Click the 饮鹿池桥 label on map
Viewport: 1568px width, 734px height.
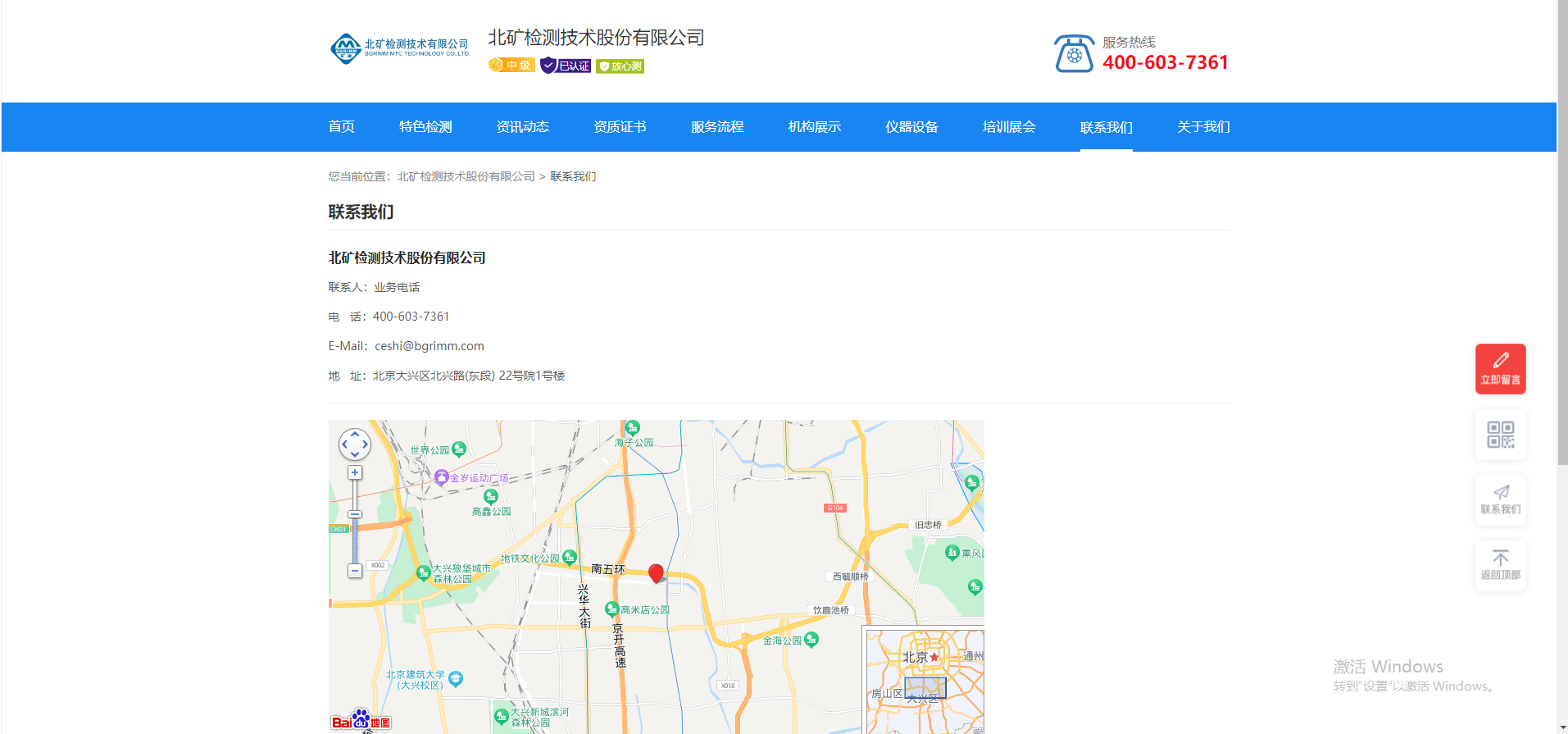click(831, 610)
